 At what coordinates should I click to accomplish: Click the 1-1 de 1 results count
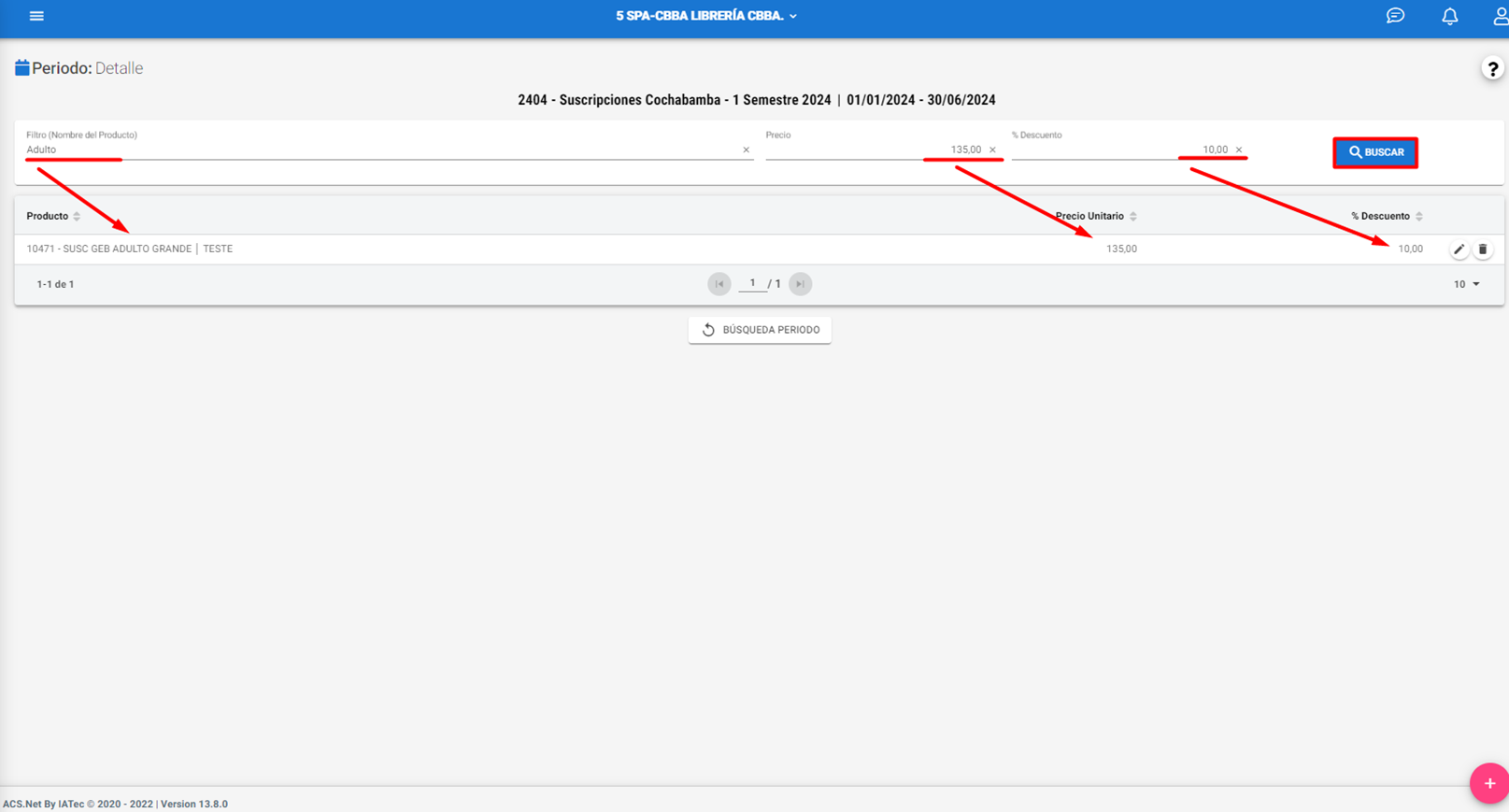(55, 284)
